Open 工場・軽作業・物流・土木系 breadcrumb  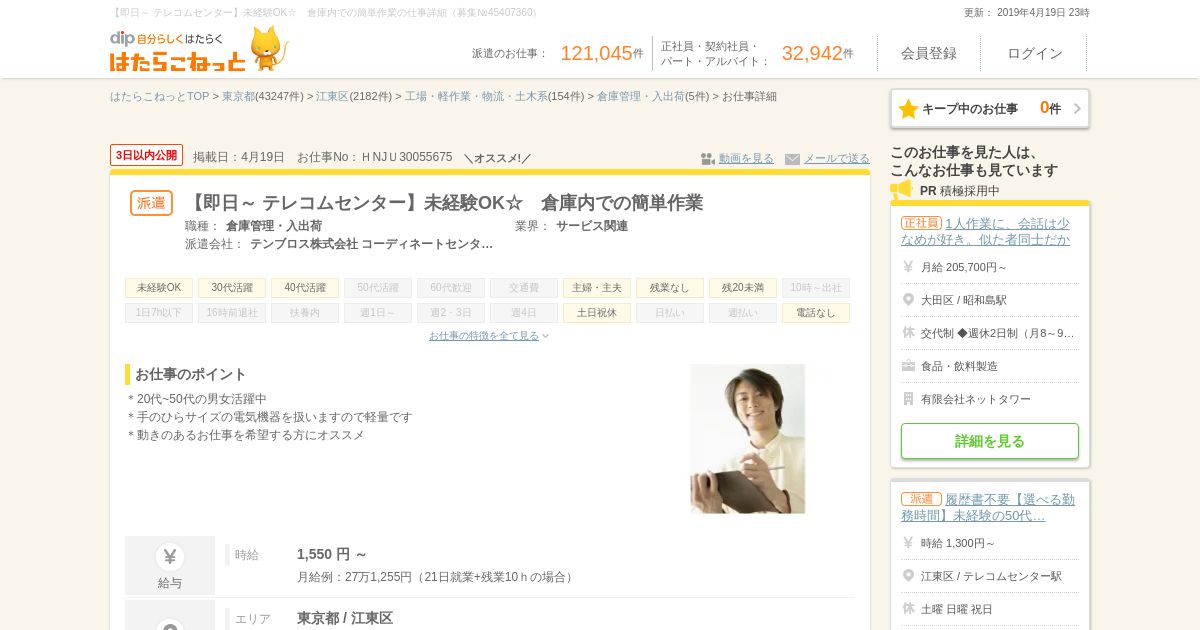[x=476, y=97]
